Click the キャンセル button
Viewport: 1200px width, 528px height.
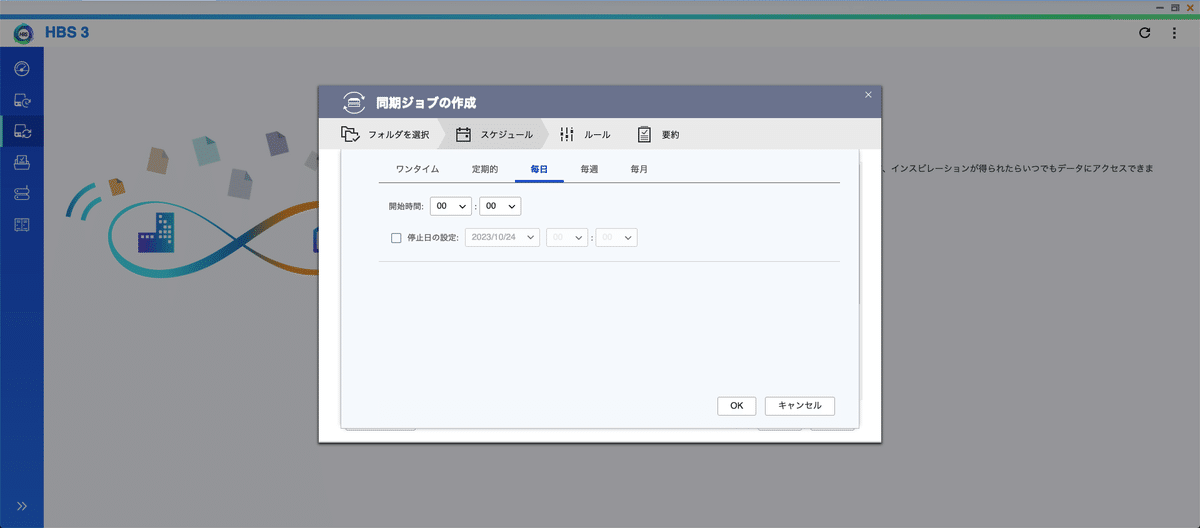tap(800, 406)
